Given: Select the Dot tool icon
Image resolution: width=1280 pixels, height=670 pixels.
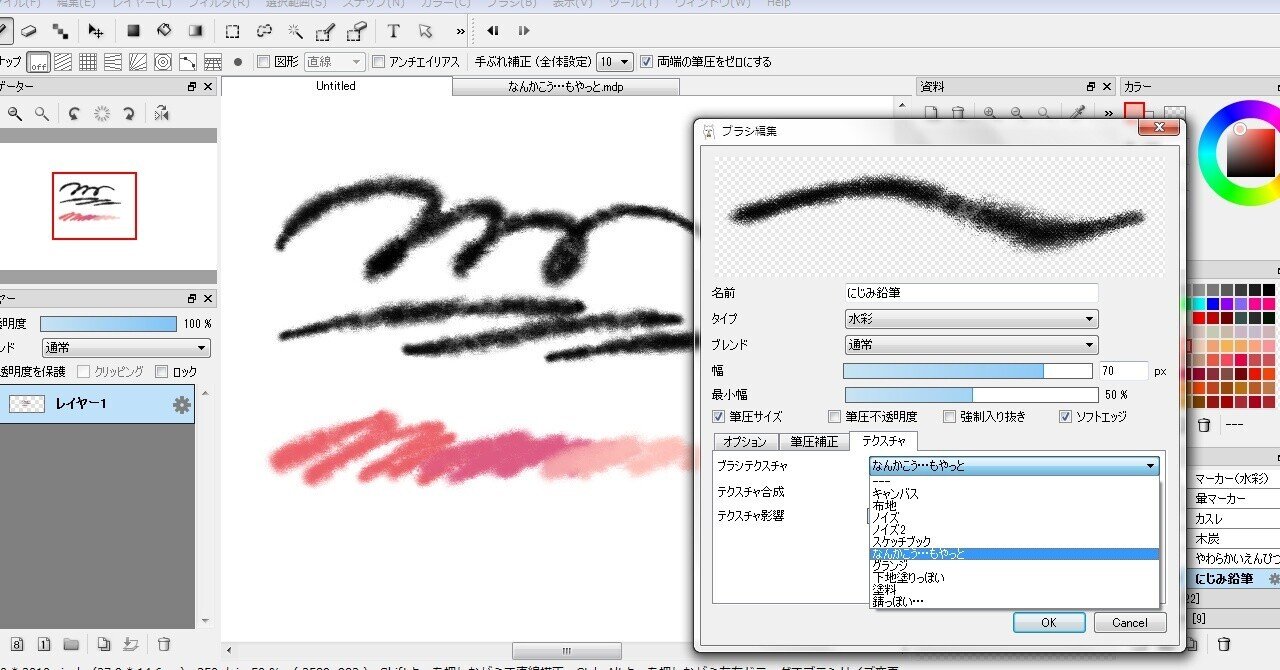Looking at the screenshot, I should (60, 31).
